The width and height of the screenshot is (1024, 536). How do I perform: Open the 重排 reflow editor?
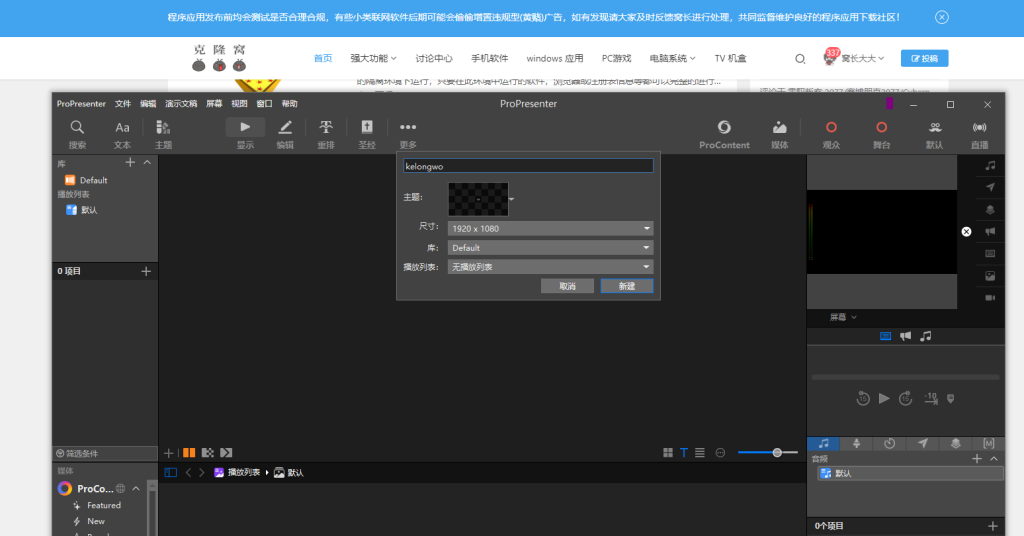click(326, 134)
